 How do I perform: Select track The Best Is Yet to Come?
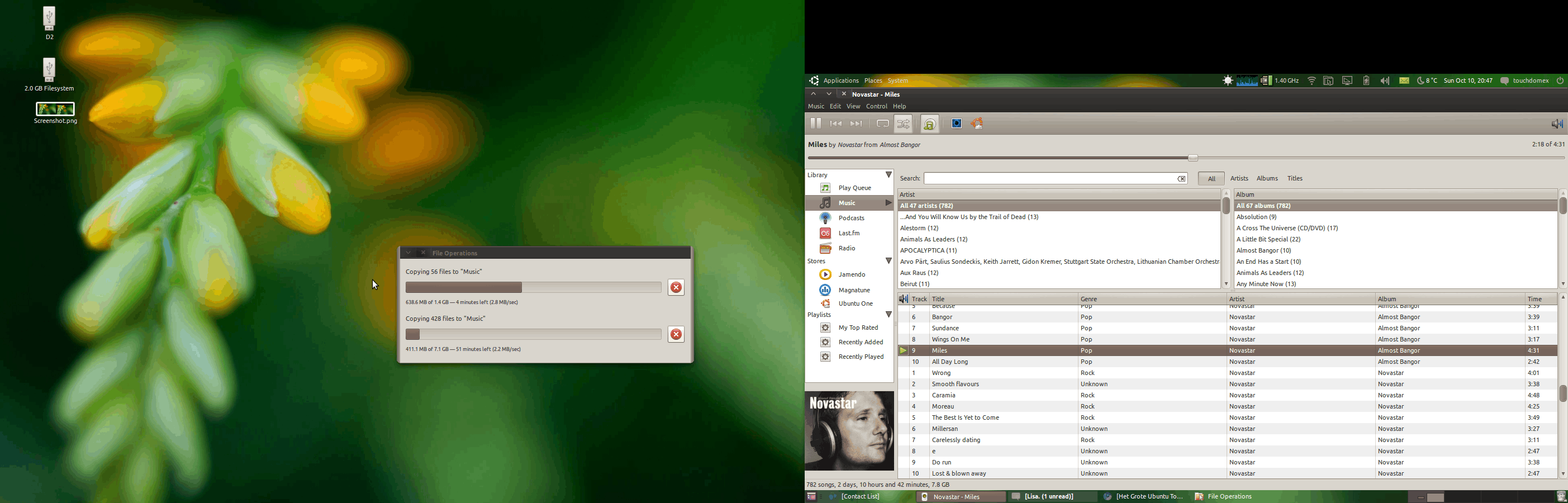click(1227, 417)
